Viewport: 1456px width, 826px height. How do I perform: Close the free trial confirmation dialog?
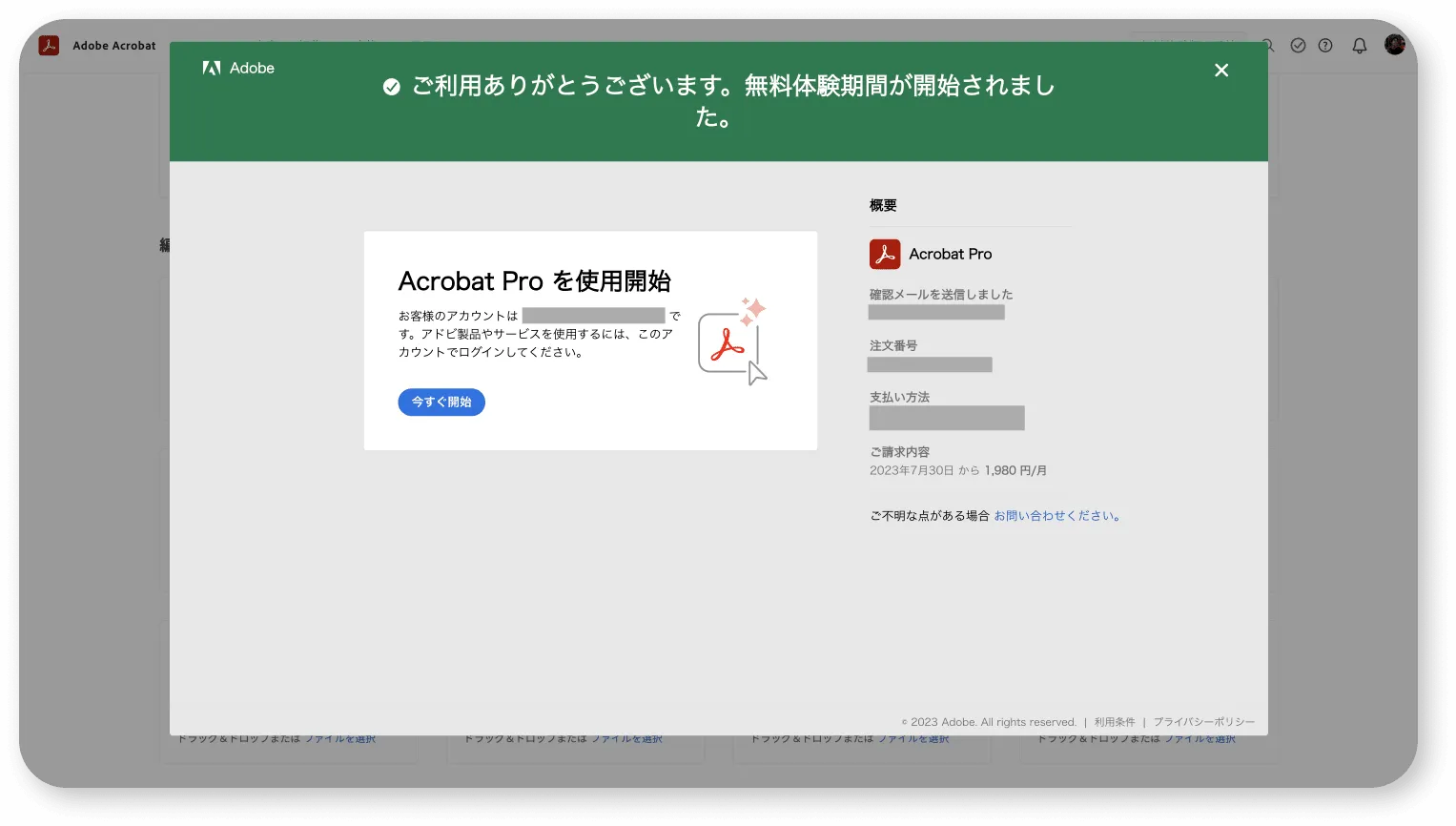coord(1221,70)
